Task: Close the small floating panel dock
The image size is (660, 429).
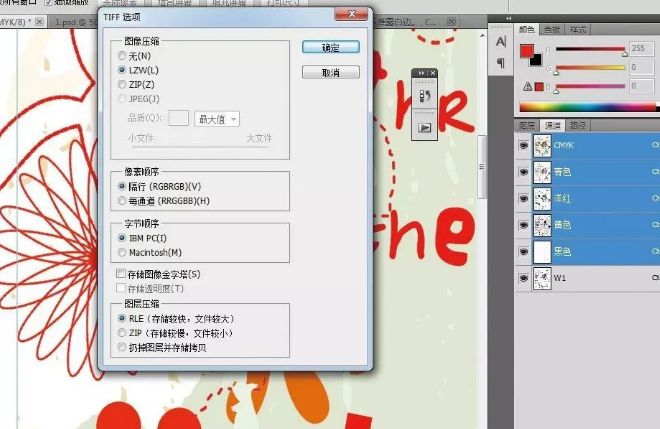Action: [x=433, y=73]
